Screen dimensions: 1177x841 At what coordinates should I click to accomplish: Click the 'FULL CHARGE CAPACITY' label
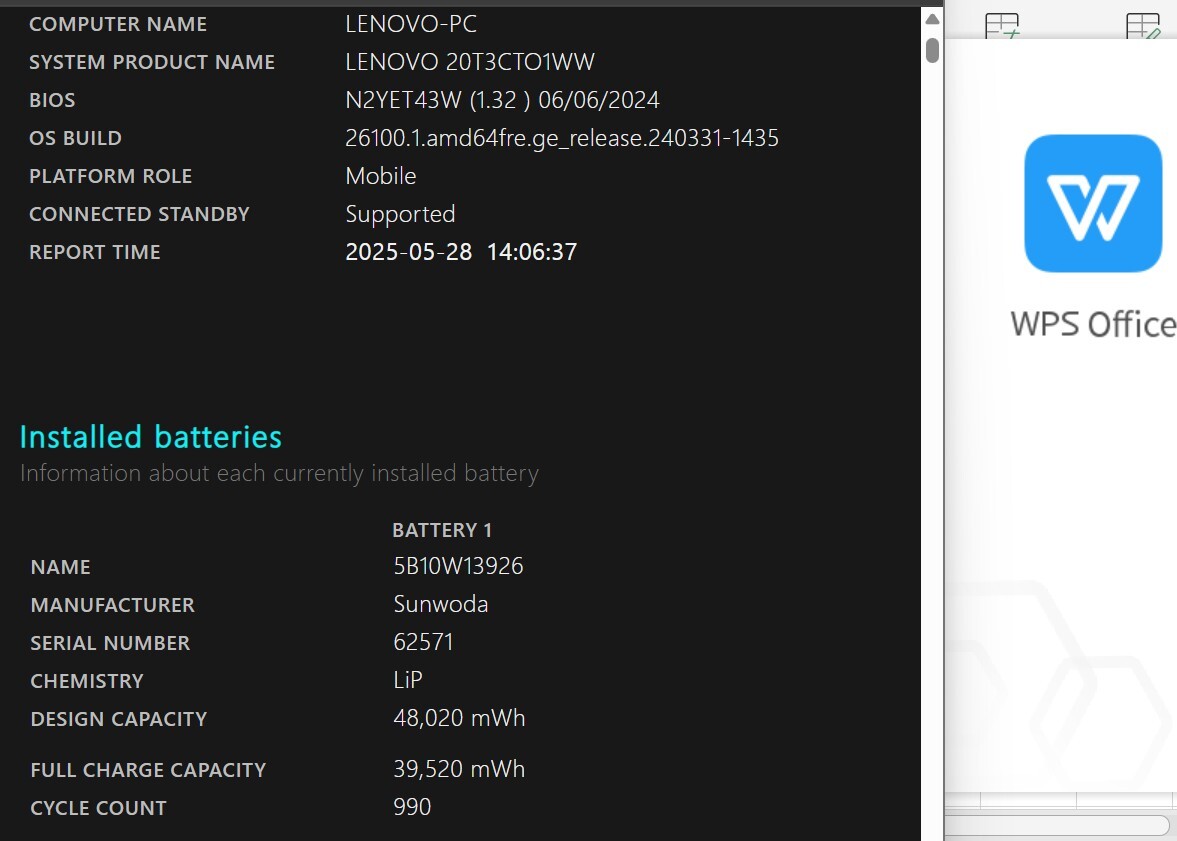pyautogui.click(x=148, y=770)
